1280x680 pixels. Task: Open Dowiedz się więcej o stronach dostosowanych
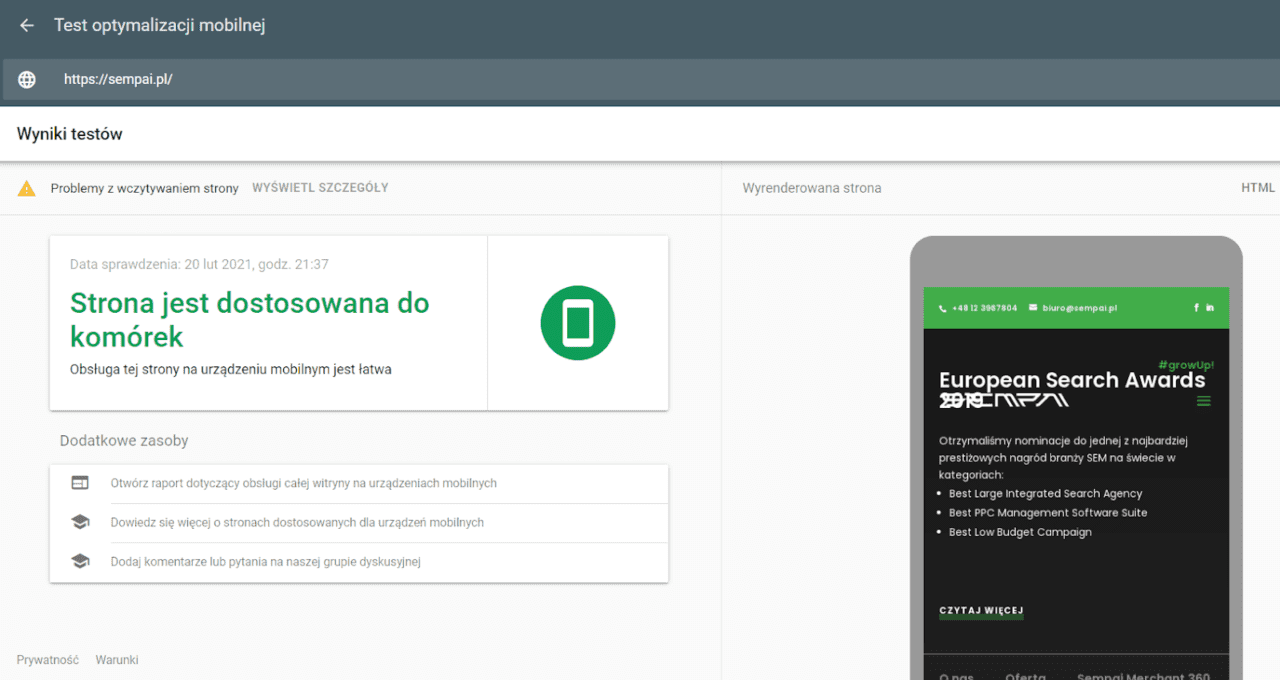[297, 522]
